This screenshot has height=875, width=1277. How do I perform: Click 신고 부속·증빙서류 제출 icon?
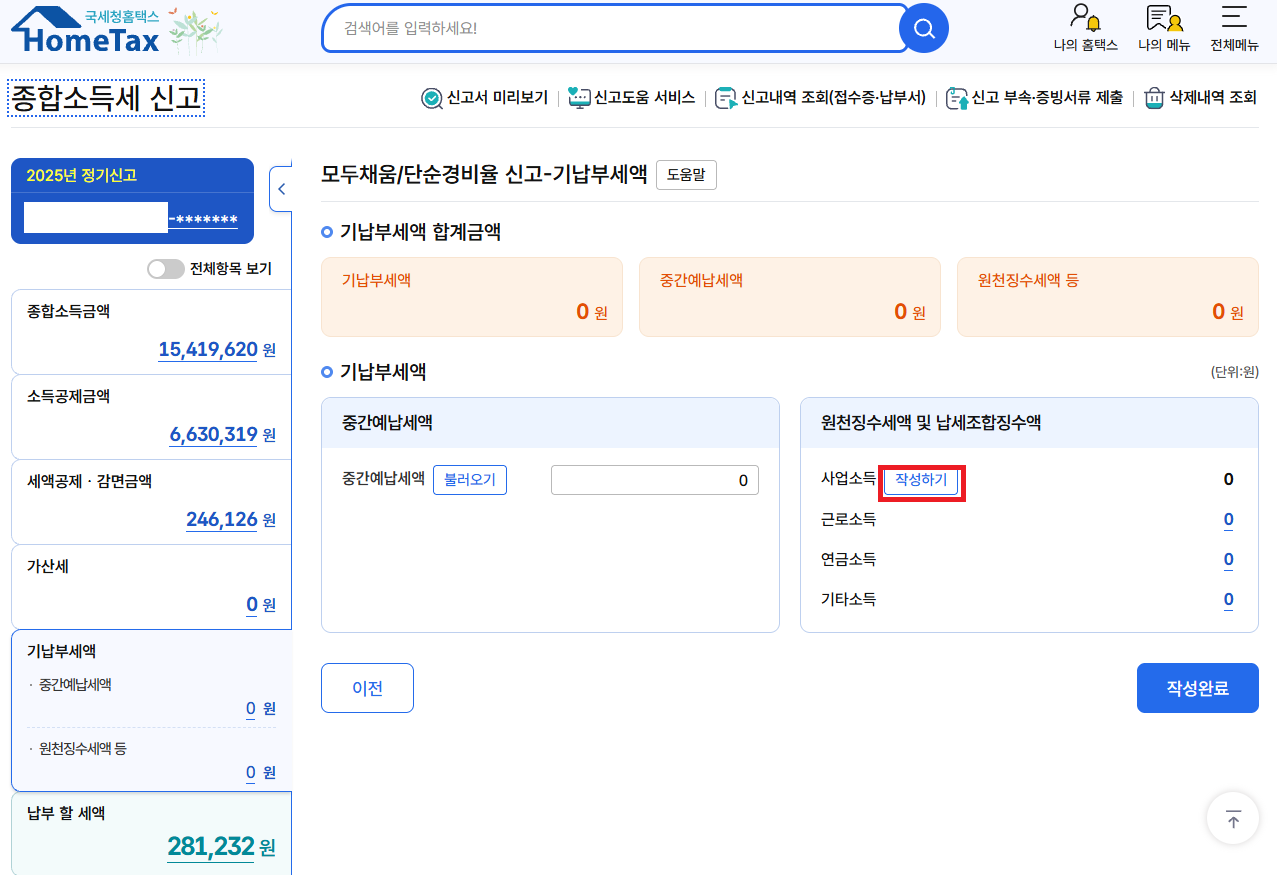click(957, 98)
